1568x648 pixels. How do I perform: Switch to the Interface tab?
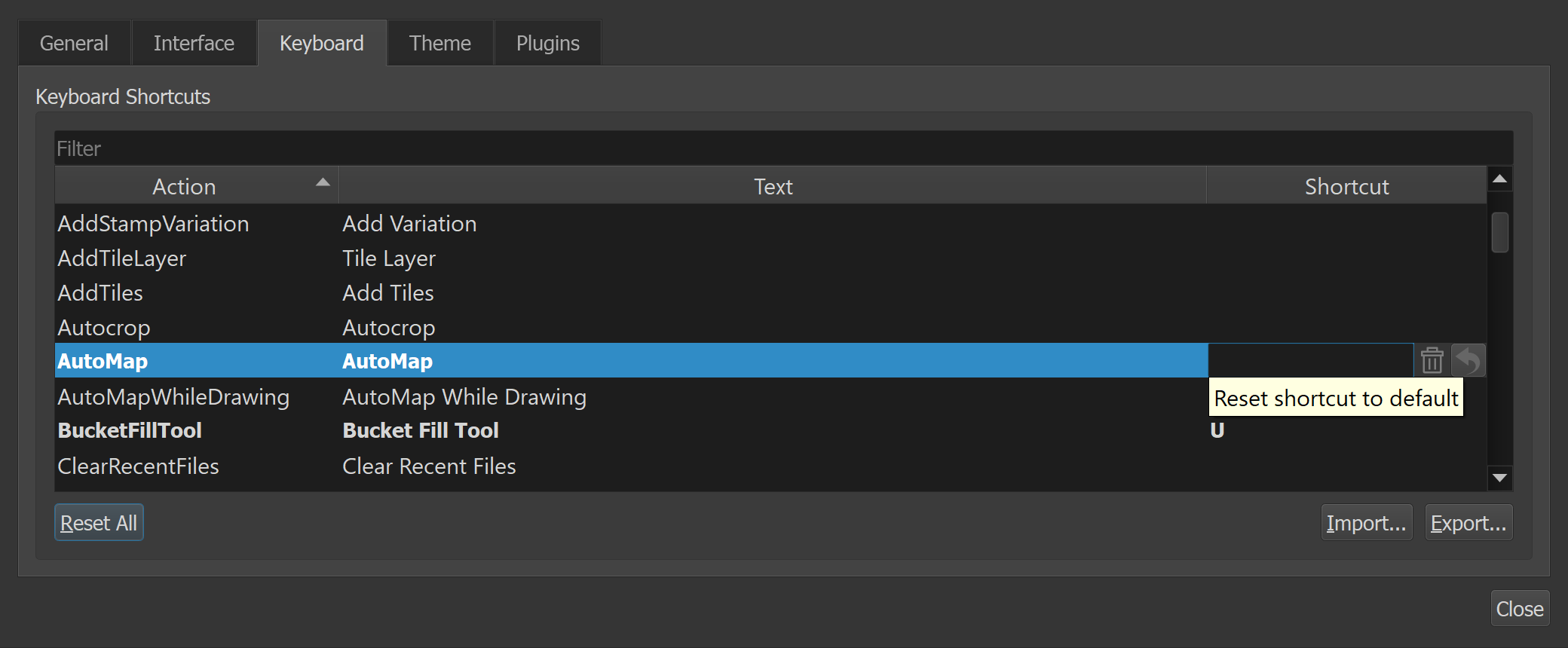(x=194, y=43)
